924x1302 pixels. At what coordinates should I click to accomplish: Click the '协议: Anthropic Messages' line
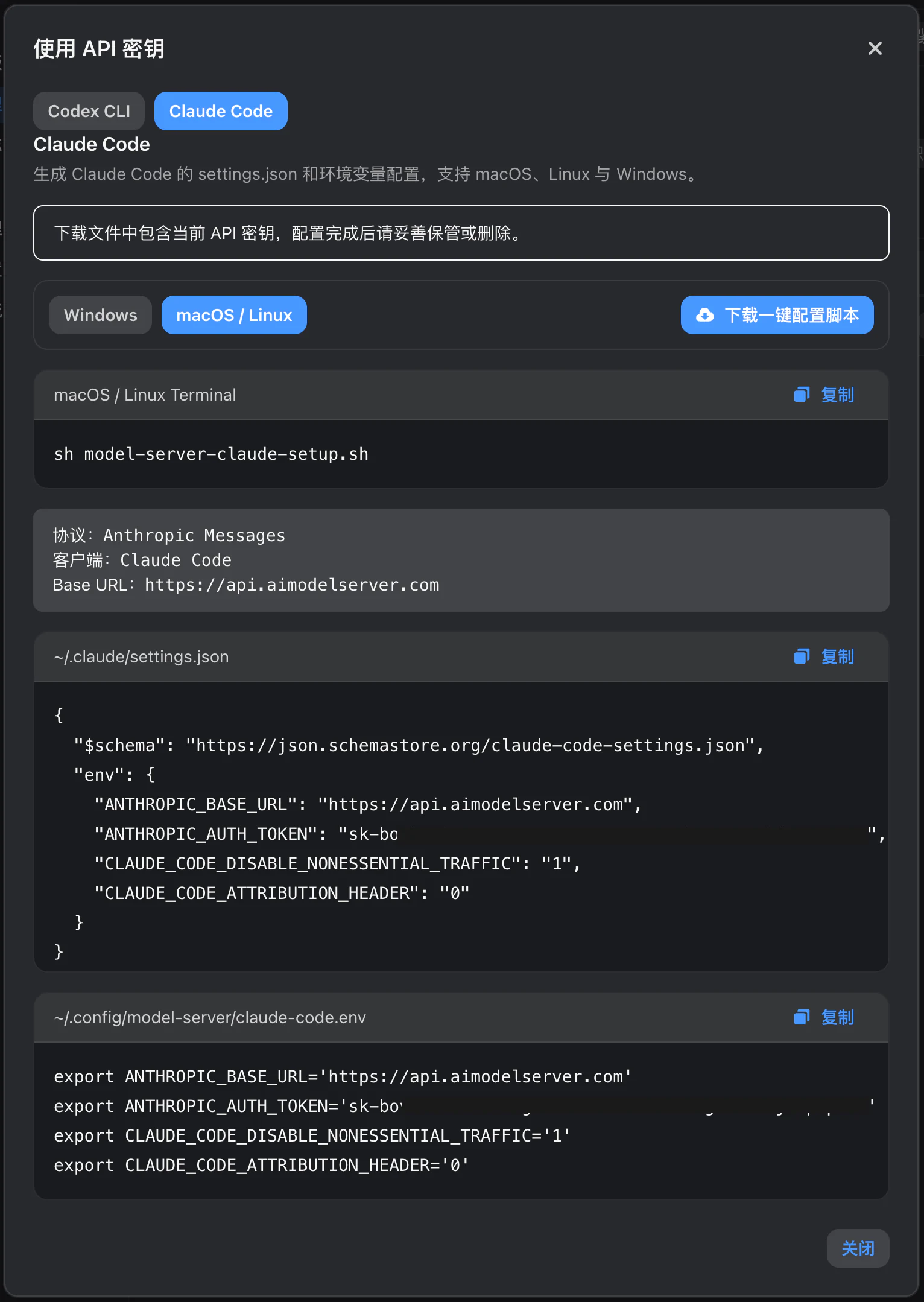169,535
